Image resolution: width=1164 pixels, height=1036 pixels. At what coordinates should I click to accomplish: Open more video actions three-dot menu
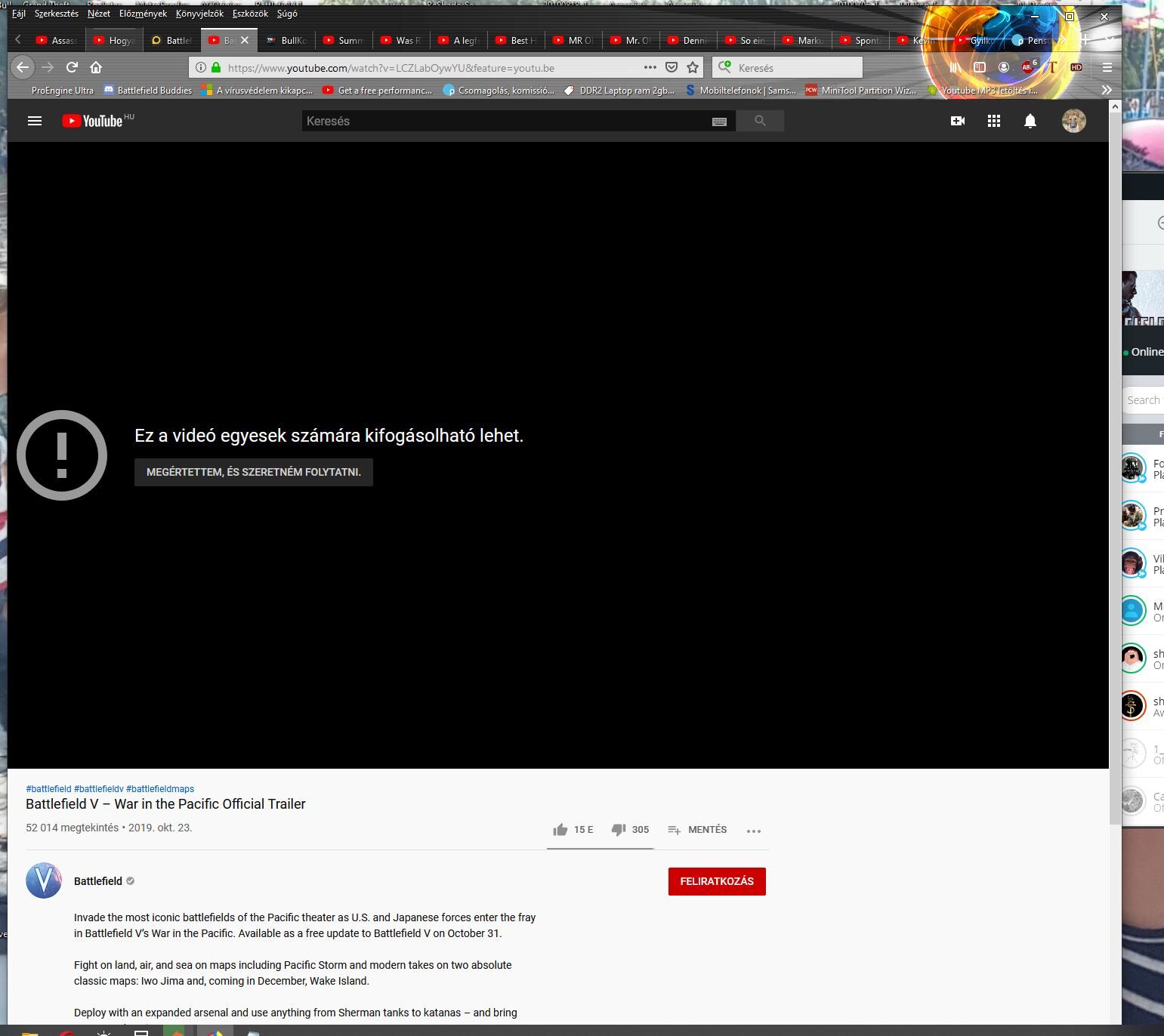(754, 831)
